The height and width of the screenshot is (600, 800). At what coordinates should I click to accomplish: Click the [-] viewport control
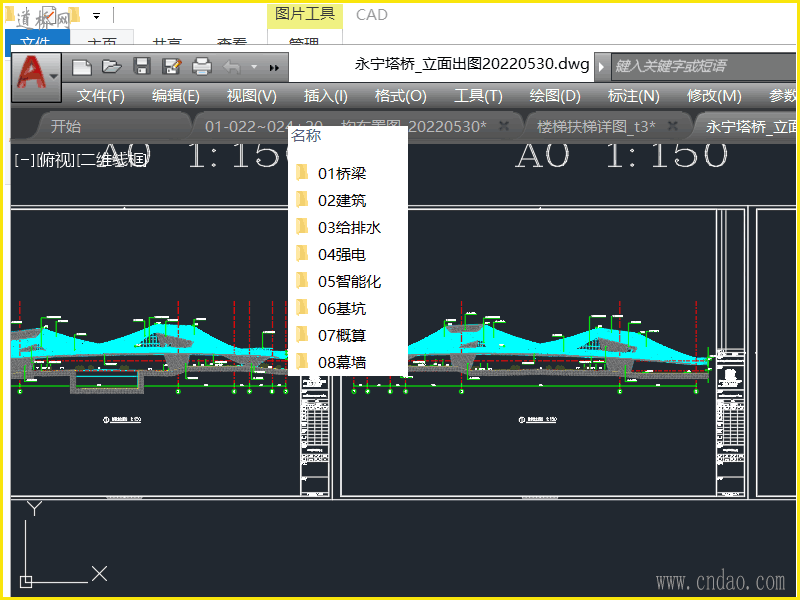click(x=24, y=160)
